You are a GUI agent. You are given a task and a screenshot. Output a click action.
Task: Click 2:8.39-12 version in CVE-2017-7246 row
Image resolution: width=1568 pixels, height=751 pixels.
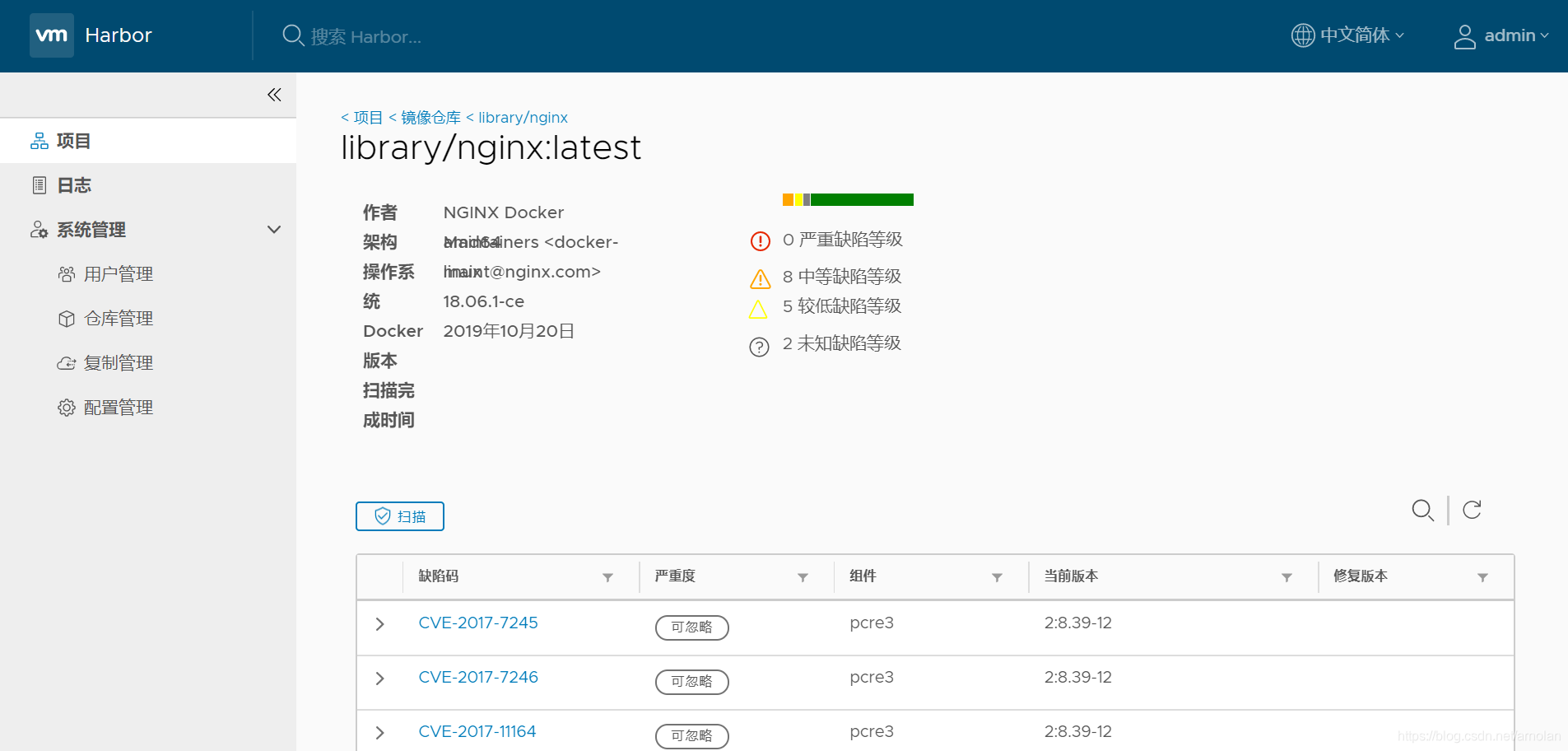1078,678
